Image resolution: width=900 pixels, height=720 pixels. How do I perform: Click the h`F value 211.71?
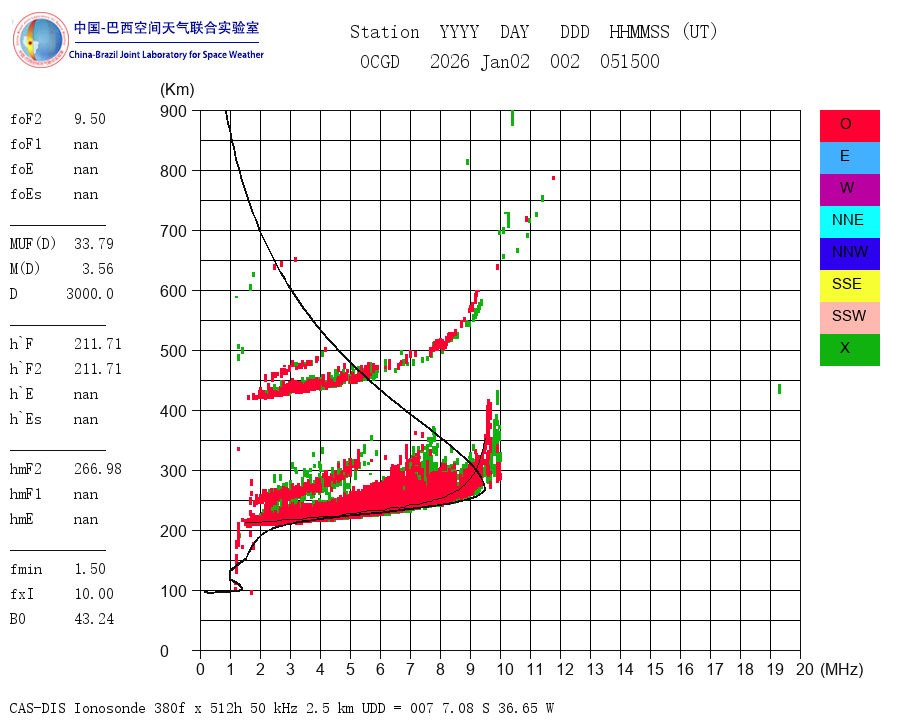tap(98, 344)
